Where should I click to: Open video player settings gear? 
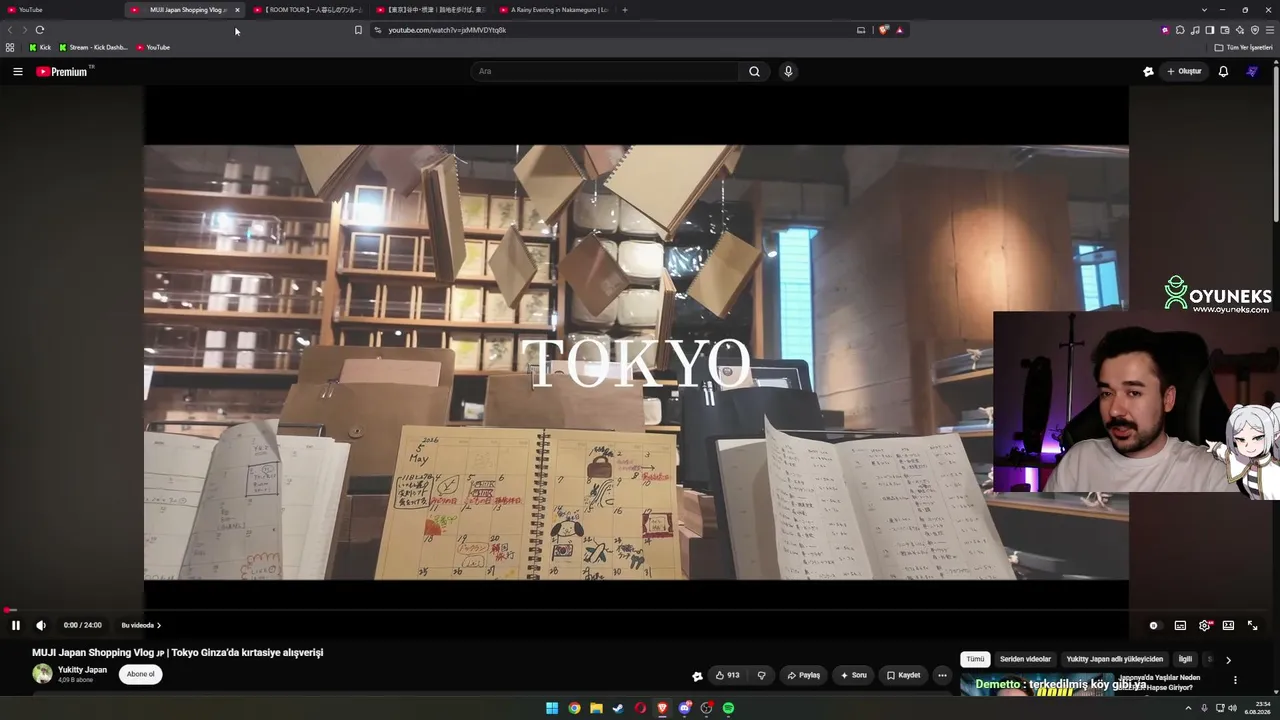click(1205, 625)
